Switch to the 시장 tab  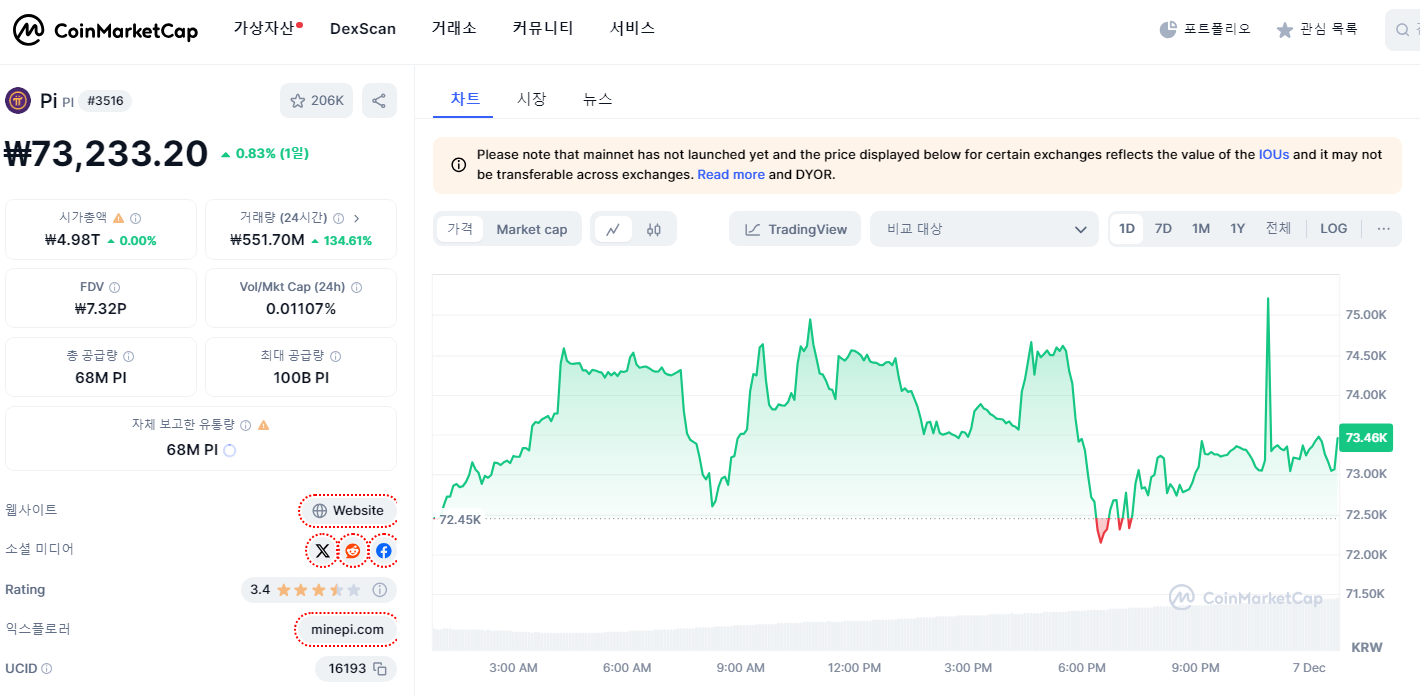click(531, 99)
